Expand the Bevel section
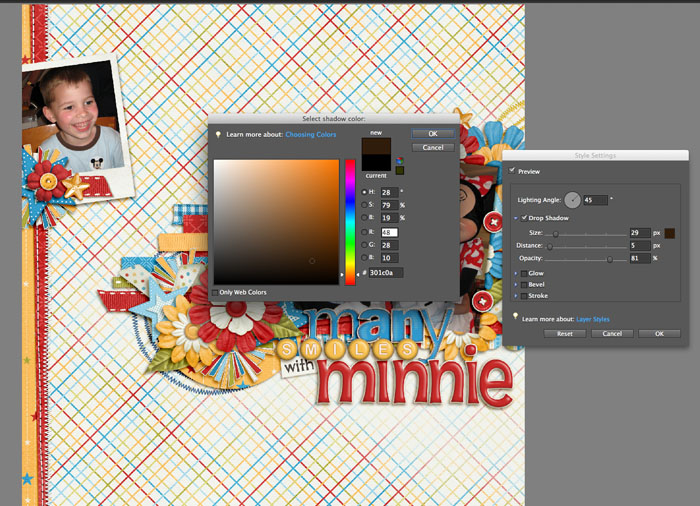 tap(516, 284)
